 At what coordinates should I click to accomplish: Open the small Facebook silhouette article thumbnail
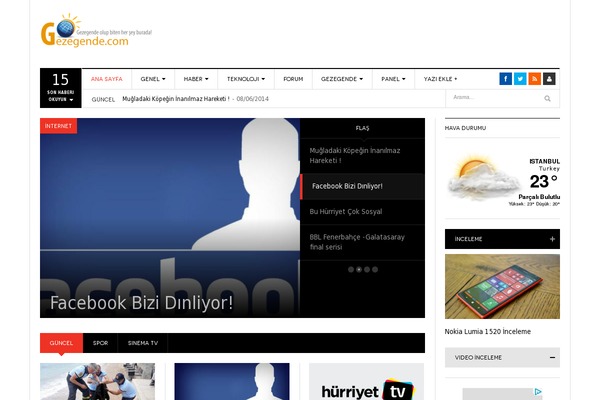232,381
